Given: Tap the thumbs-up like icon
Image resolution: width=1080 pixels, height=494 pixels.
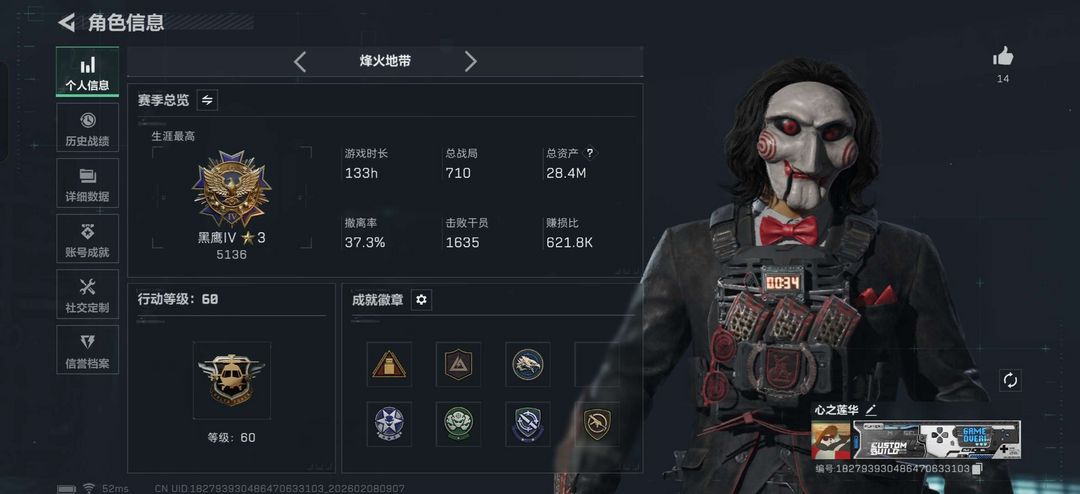Looking at the screenshot, I should point(1003,56).
